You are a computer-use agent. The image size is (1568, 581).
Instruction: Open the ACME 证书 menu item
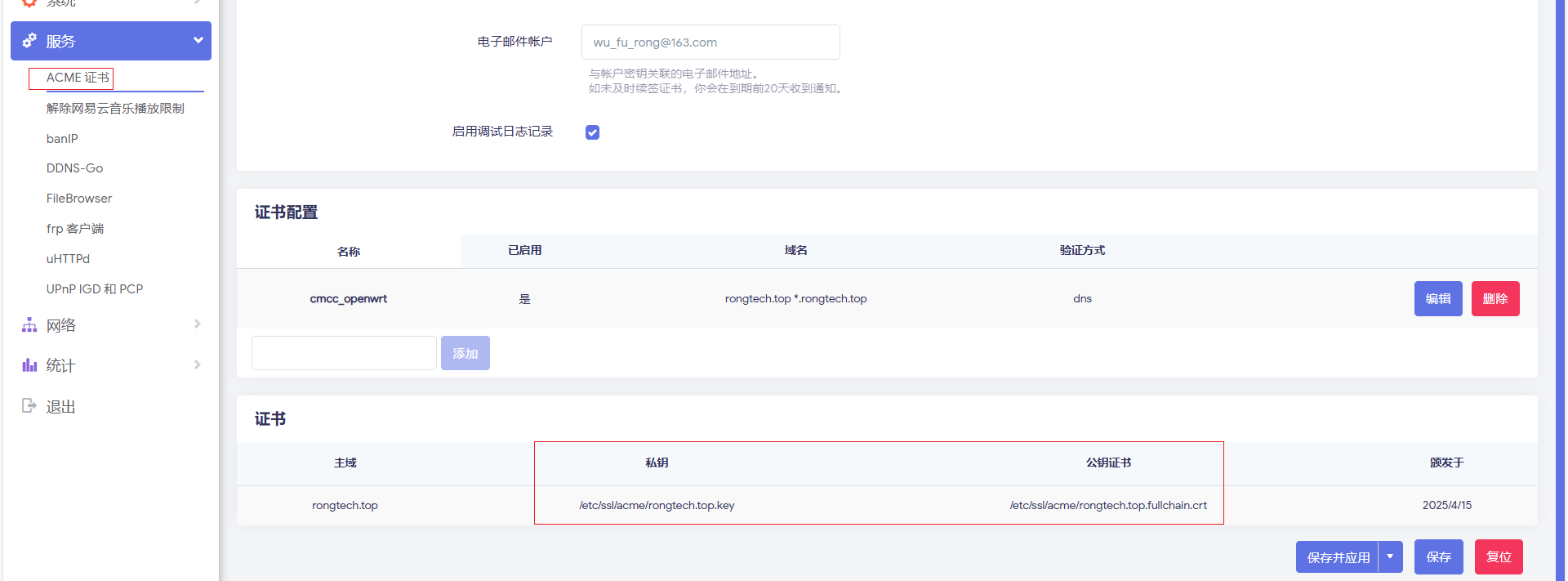coord(78,78)
